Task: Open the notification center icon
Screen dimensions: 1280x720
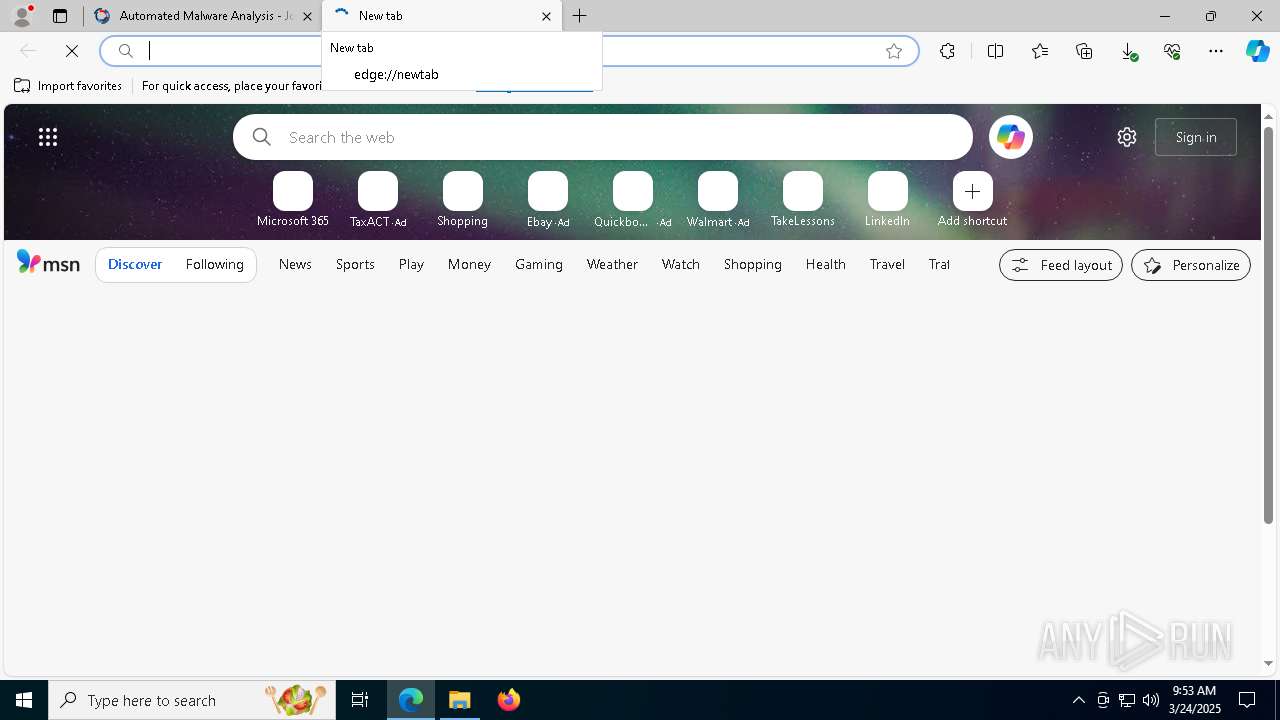Action: [1247, 700]
